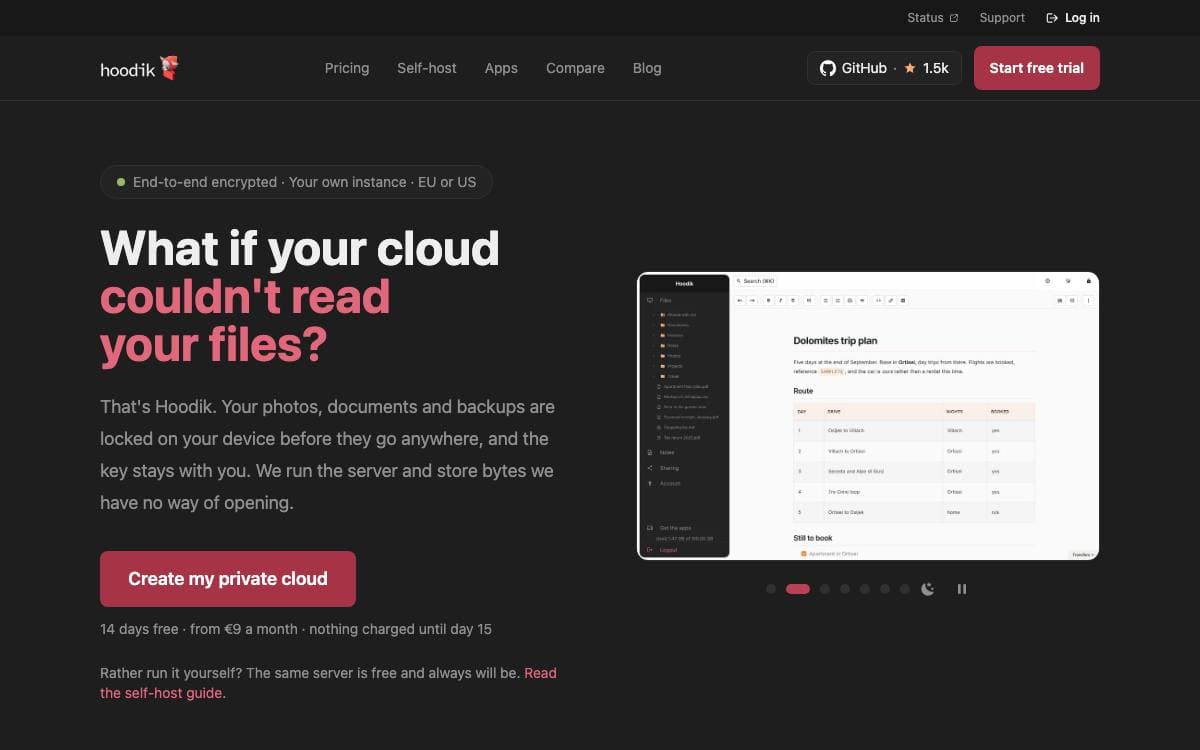Open the Status page link

pos(932,18)
